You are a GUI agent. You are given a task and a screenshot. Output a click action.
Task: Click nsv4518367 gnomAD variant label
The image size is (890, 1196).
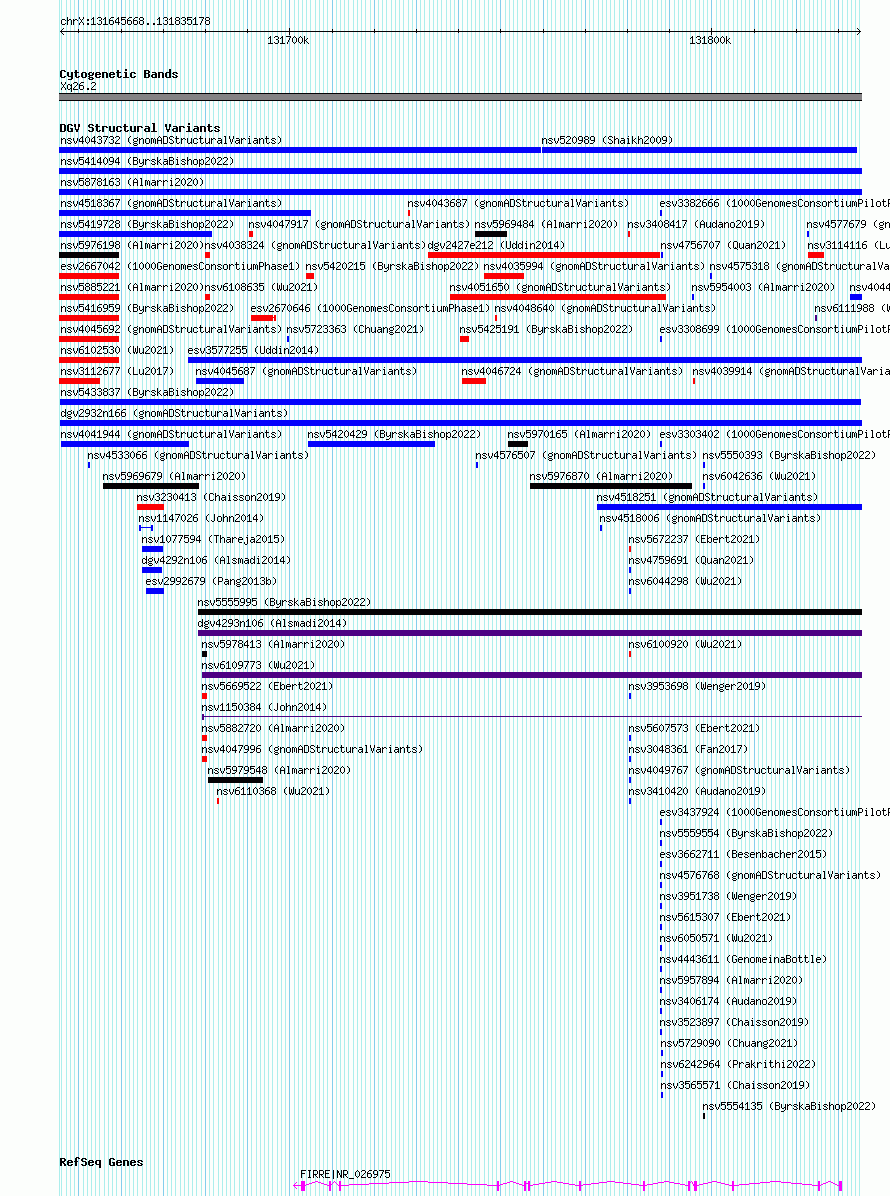click(x=171, y=203)
